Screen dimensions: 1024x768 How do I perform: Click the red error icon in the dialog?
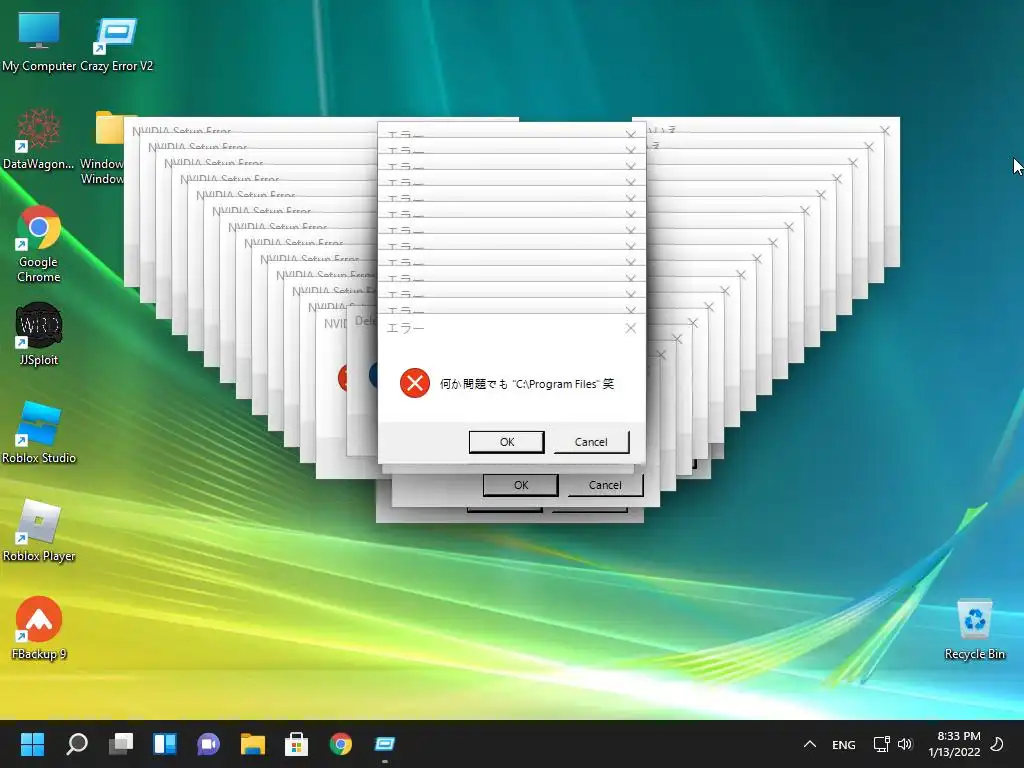click(x=415, y=383)
